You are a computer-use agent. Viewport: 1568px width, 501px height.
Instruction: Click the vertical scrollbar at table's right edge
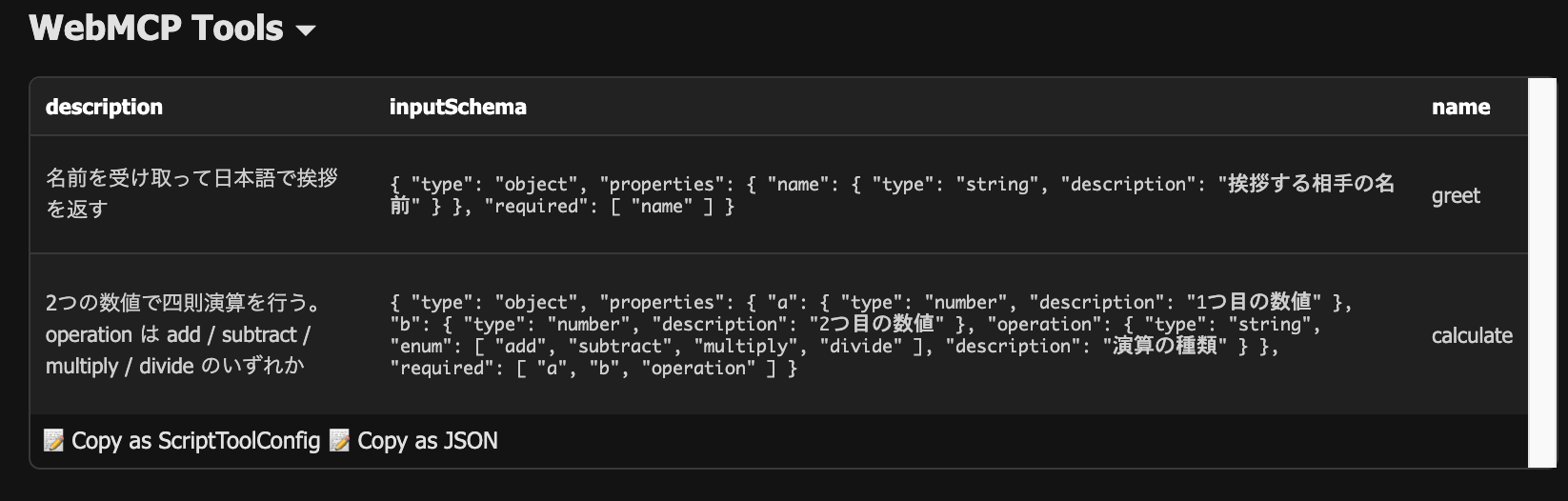1542,273
